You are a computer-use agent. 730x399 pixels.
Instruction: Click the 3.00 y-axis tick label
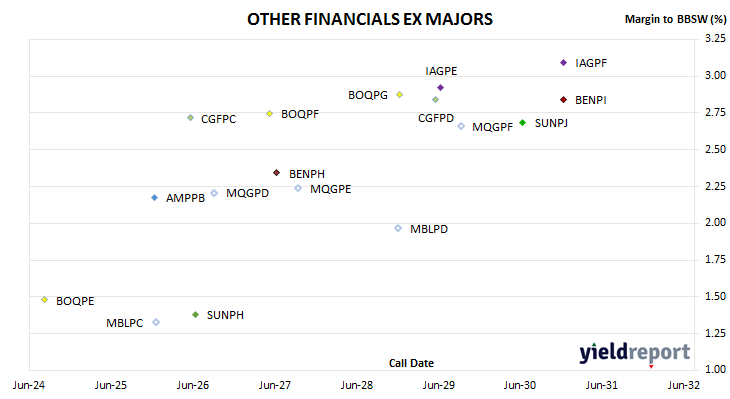715,75
